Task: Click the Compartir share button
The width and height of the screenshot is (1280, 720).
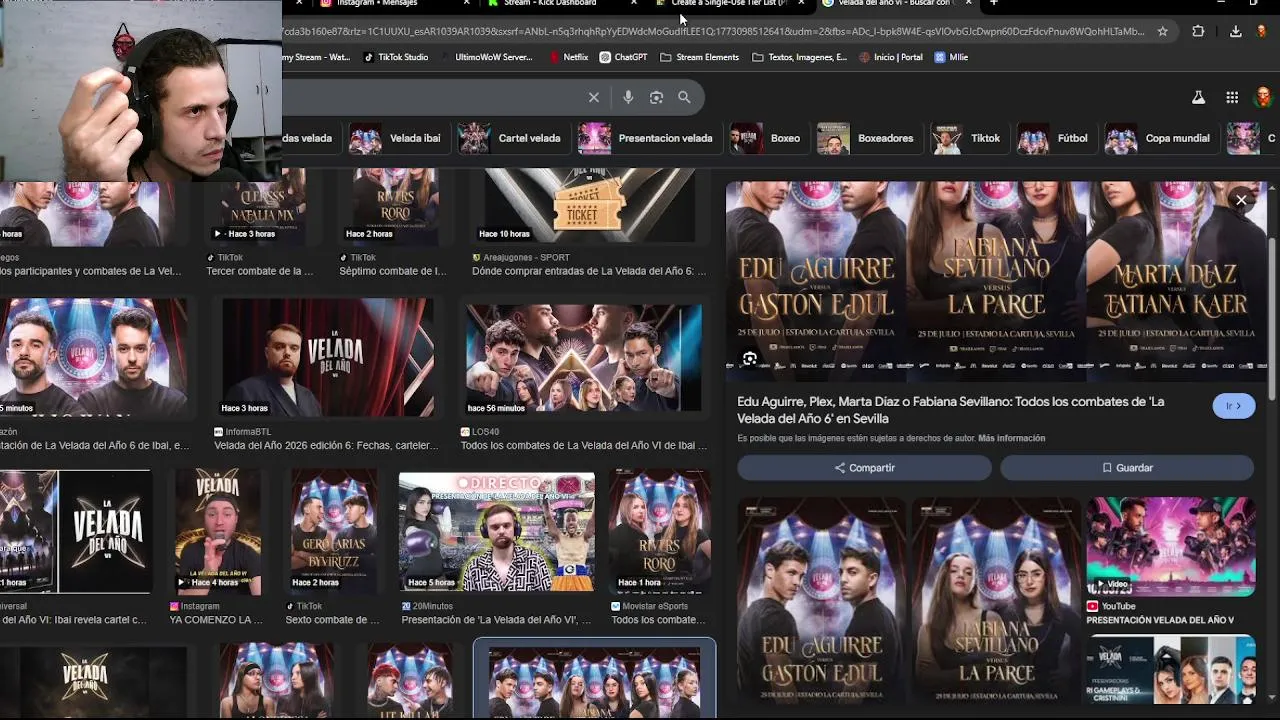Action: point(864,468)
